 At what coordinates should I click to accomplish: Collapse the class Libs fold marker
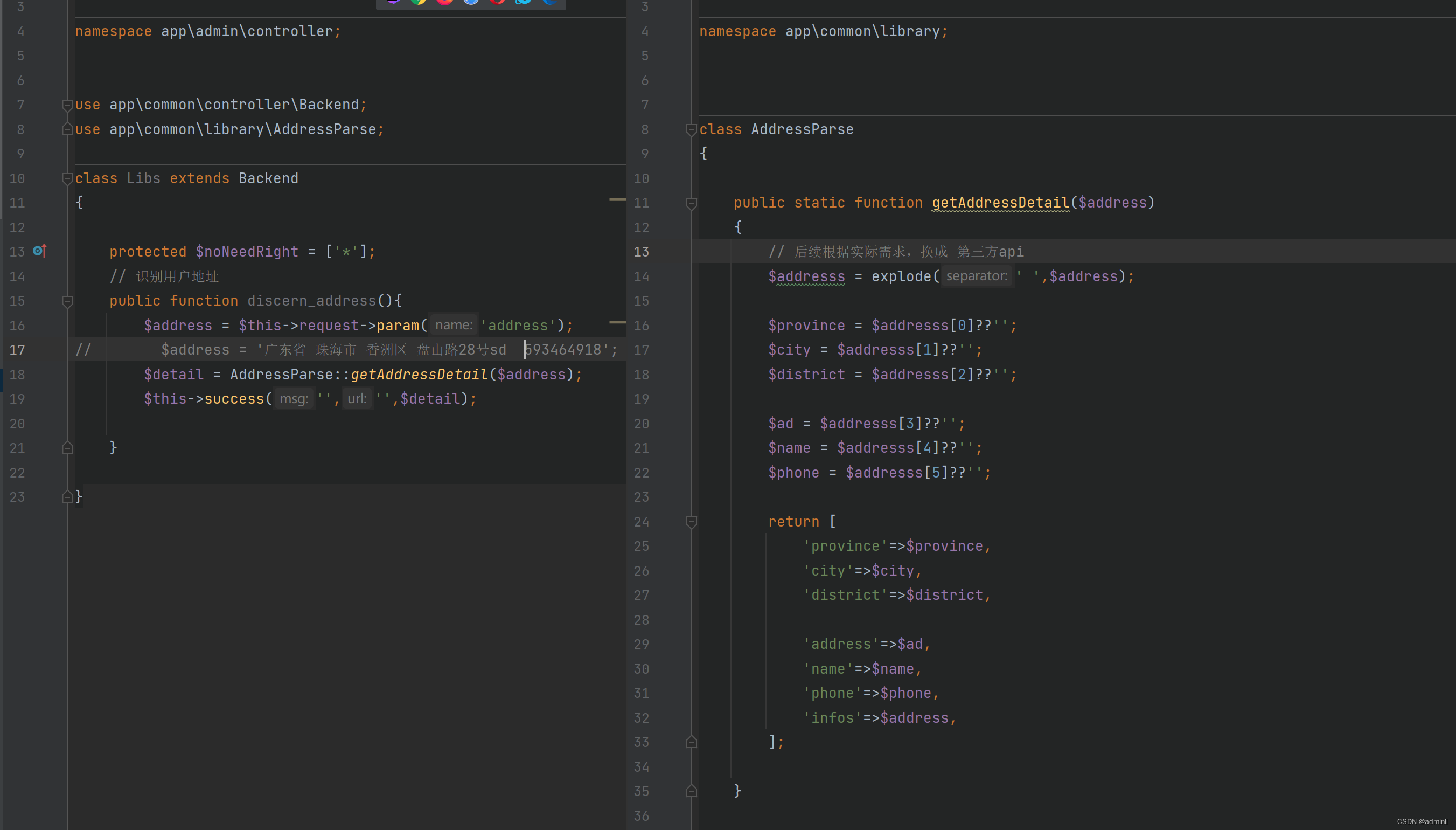(x=67, y=178)
